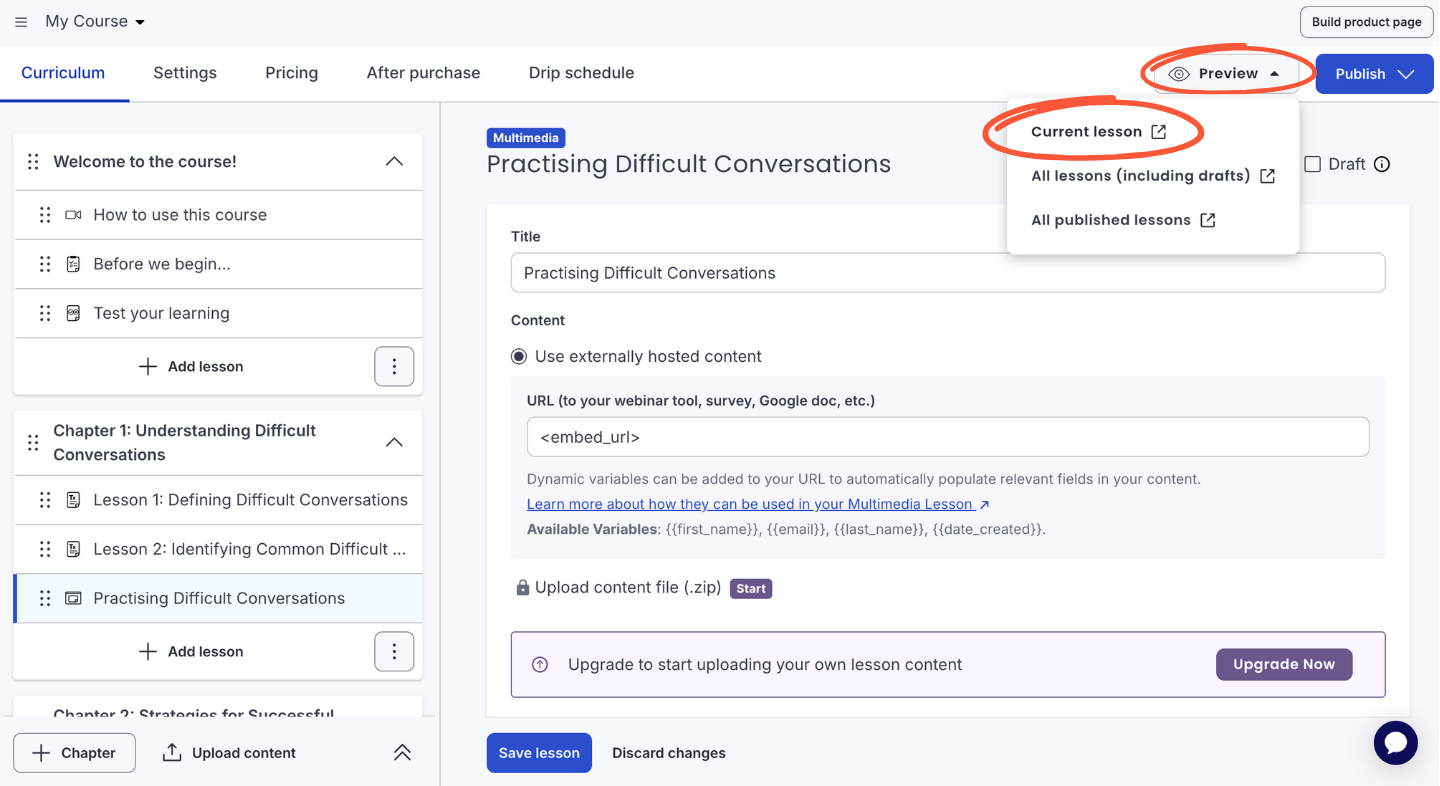The height and width of the screenshot is (786, 1440).
Task: Click the embed URL input field
Action: (947, 437)
